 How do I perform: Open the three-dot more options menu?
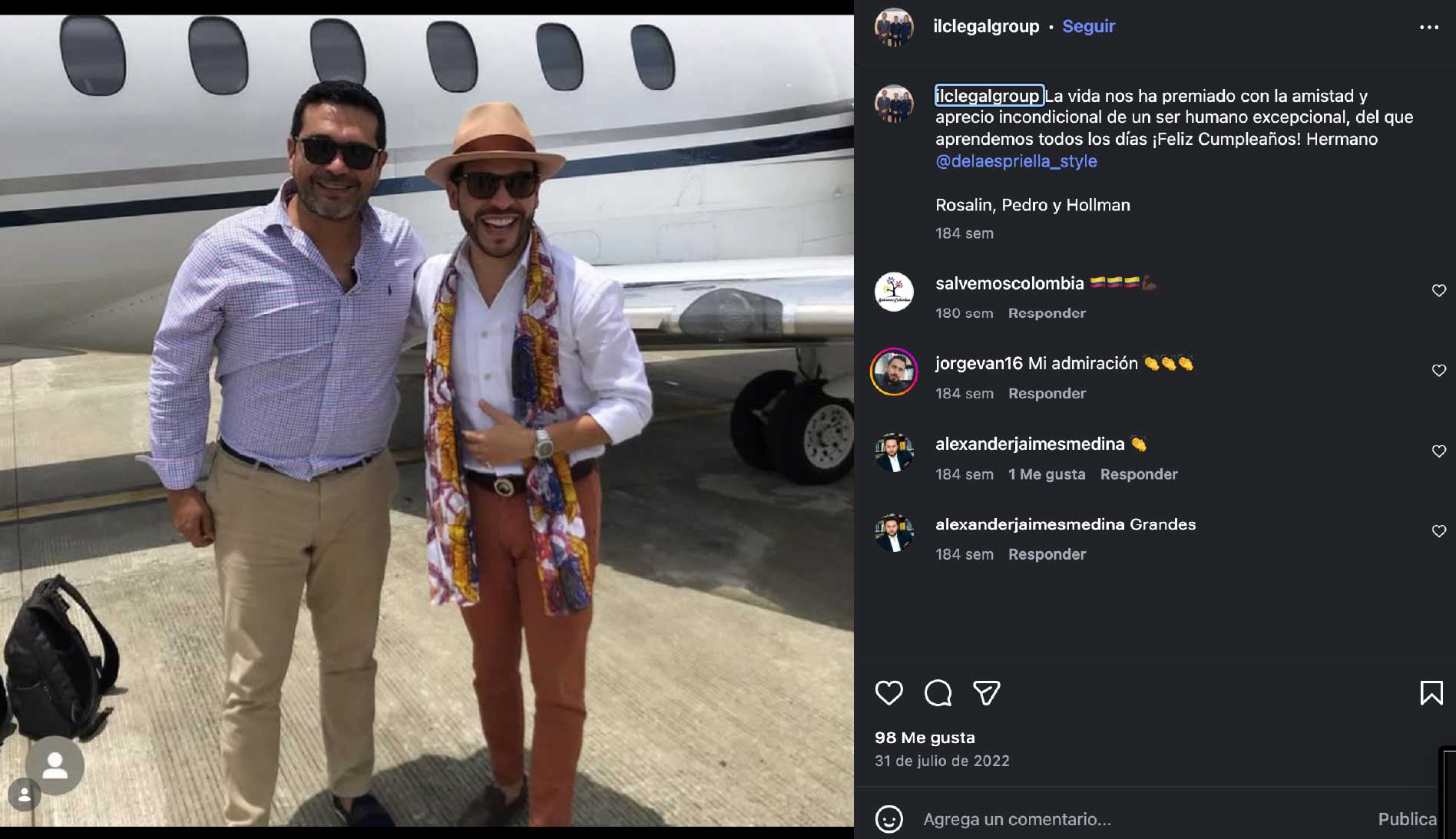(x=1428, y=27)
